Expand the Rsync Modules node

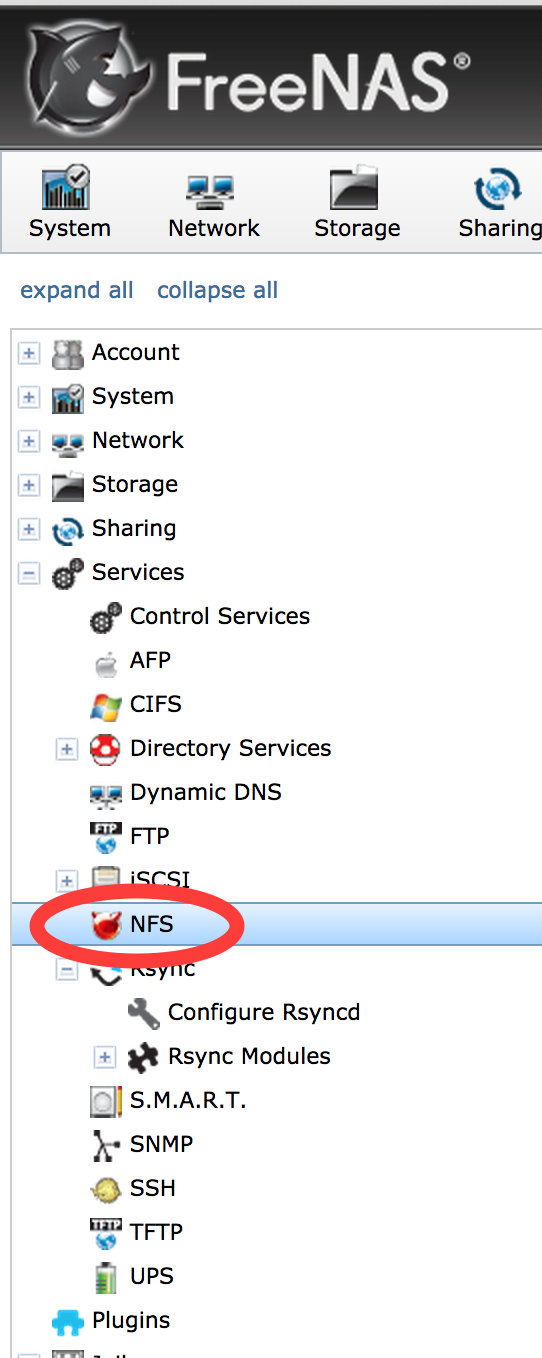pyautogui.click(x=105, y=1057)
